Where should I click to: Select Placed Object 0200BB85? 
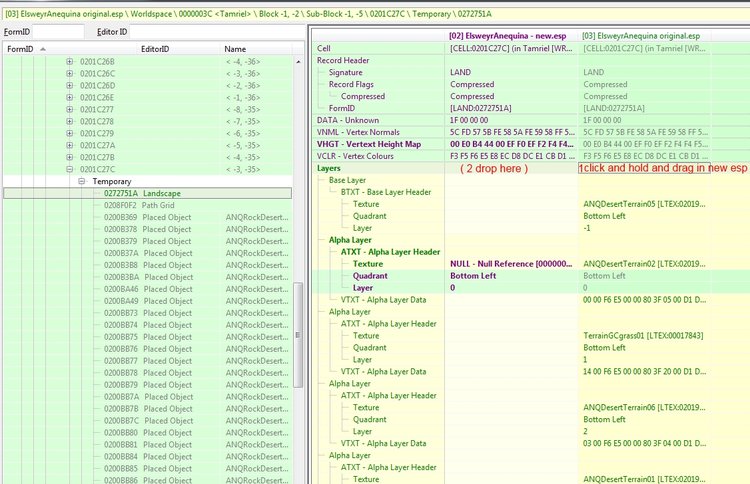(147, 468)
